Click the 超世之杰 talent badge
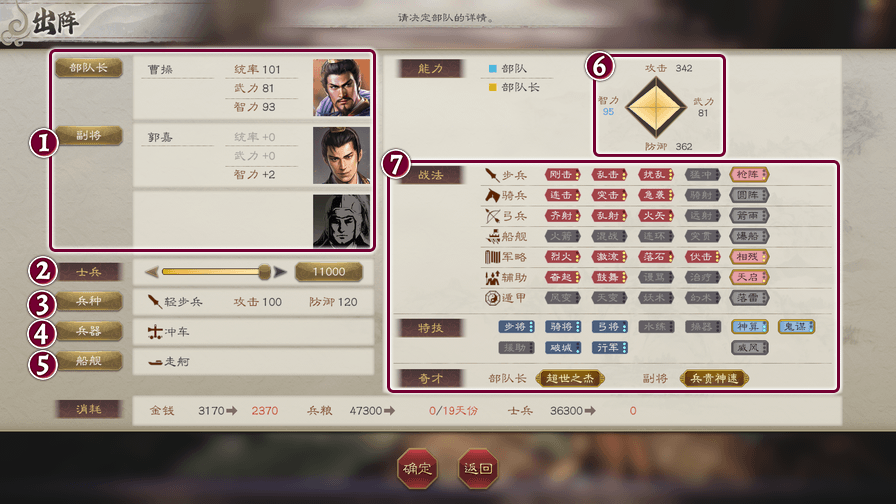Viewport: 896px width, 504px height. [570, 378]
